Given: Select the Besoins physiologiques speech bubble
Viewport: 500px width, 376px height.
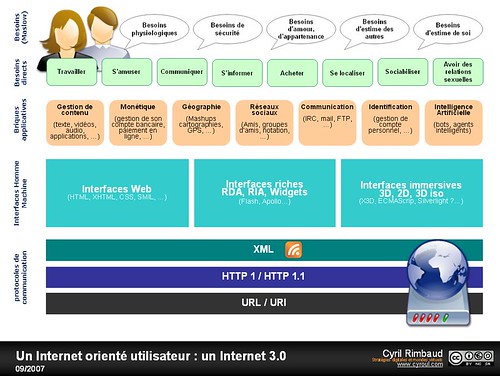Looking at the screenshot, I should [154, 29].
